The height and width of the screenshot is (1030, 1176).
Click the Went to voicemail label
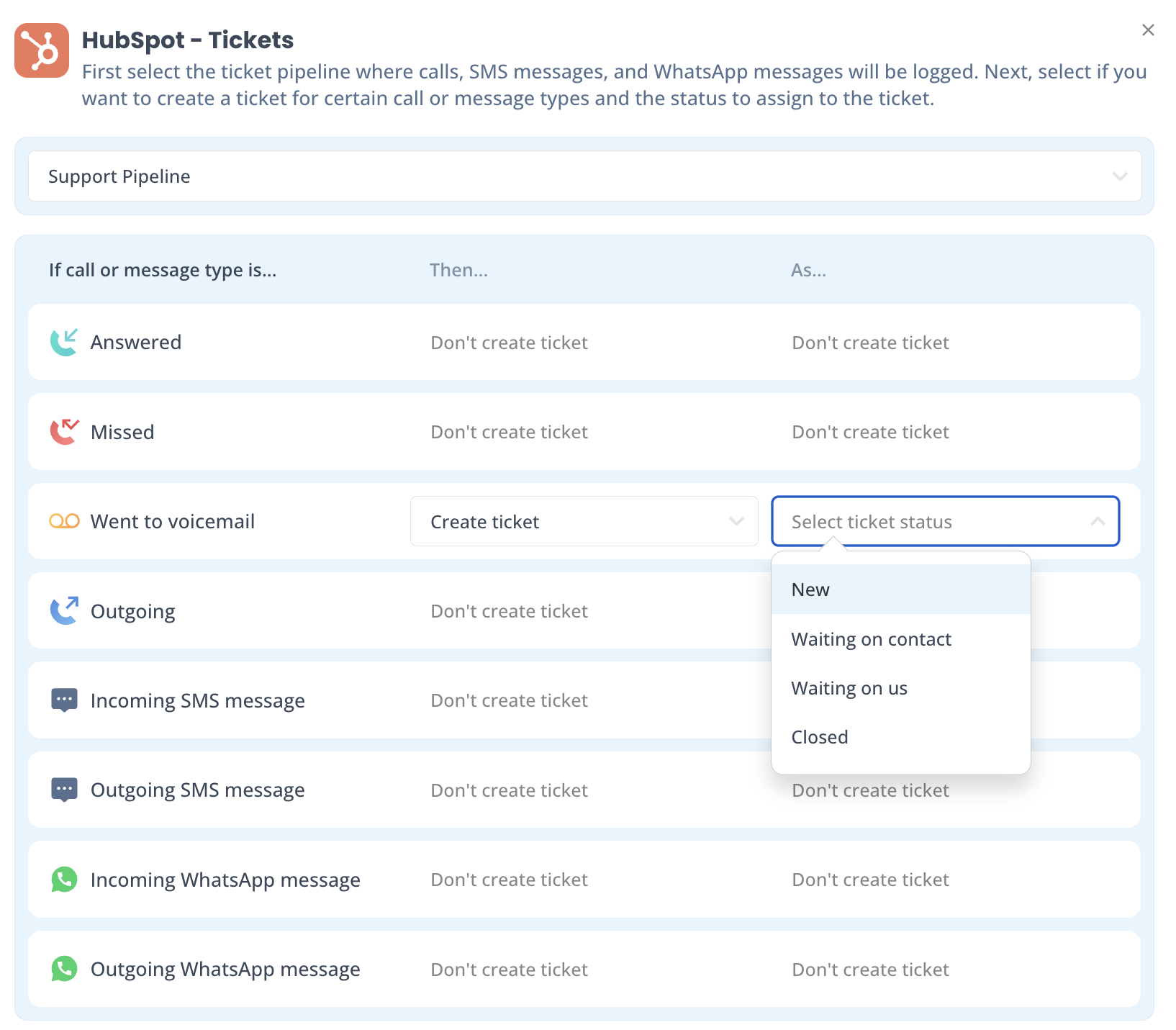coord(173,521)
